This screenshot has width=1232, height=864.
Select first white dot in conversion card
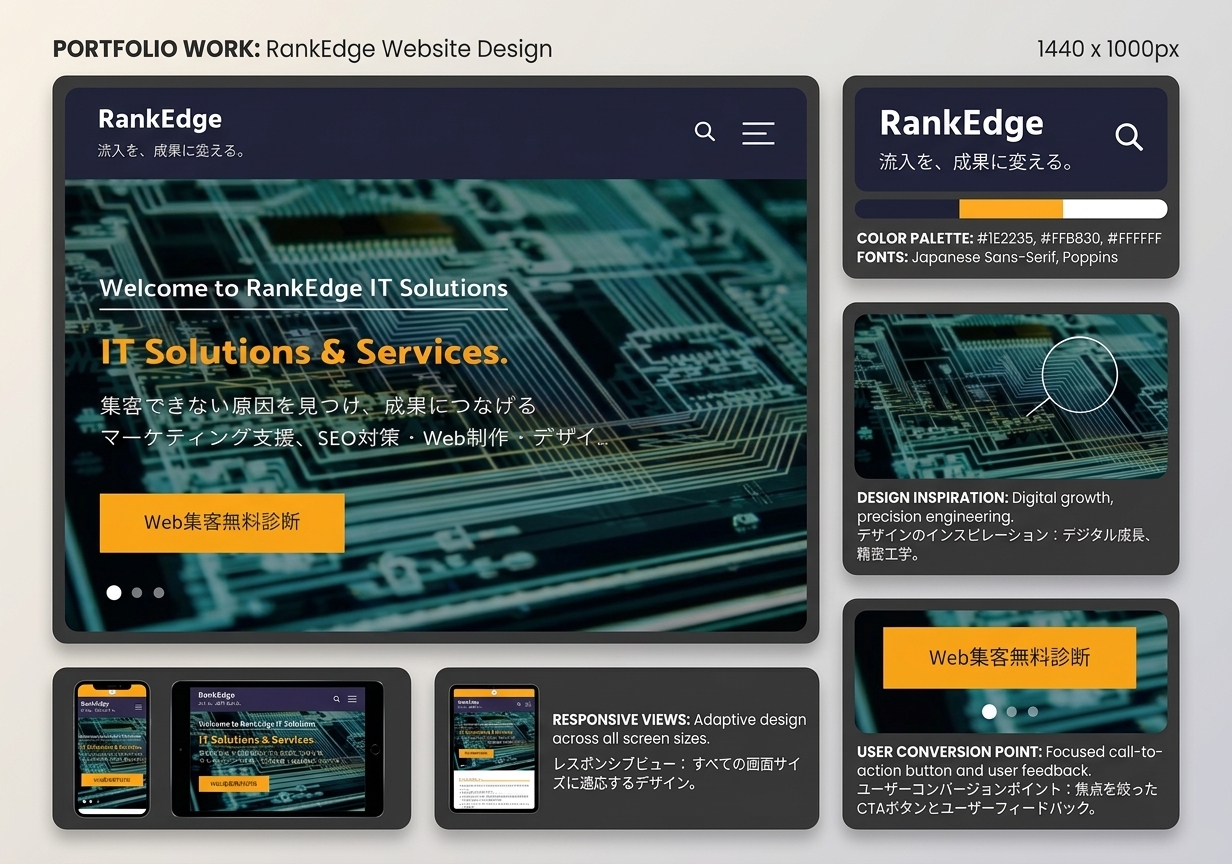989,712
